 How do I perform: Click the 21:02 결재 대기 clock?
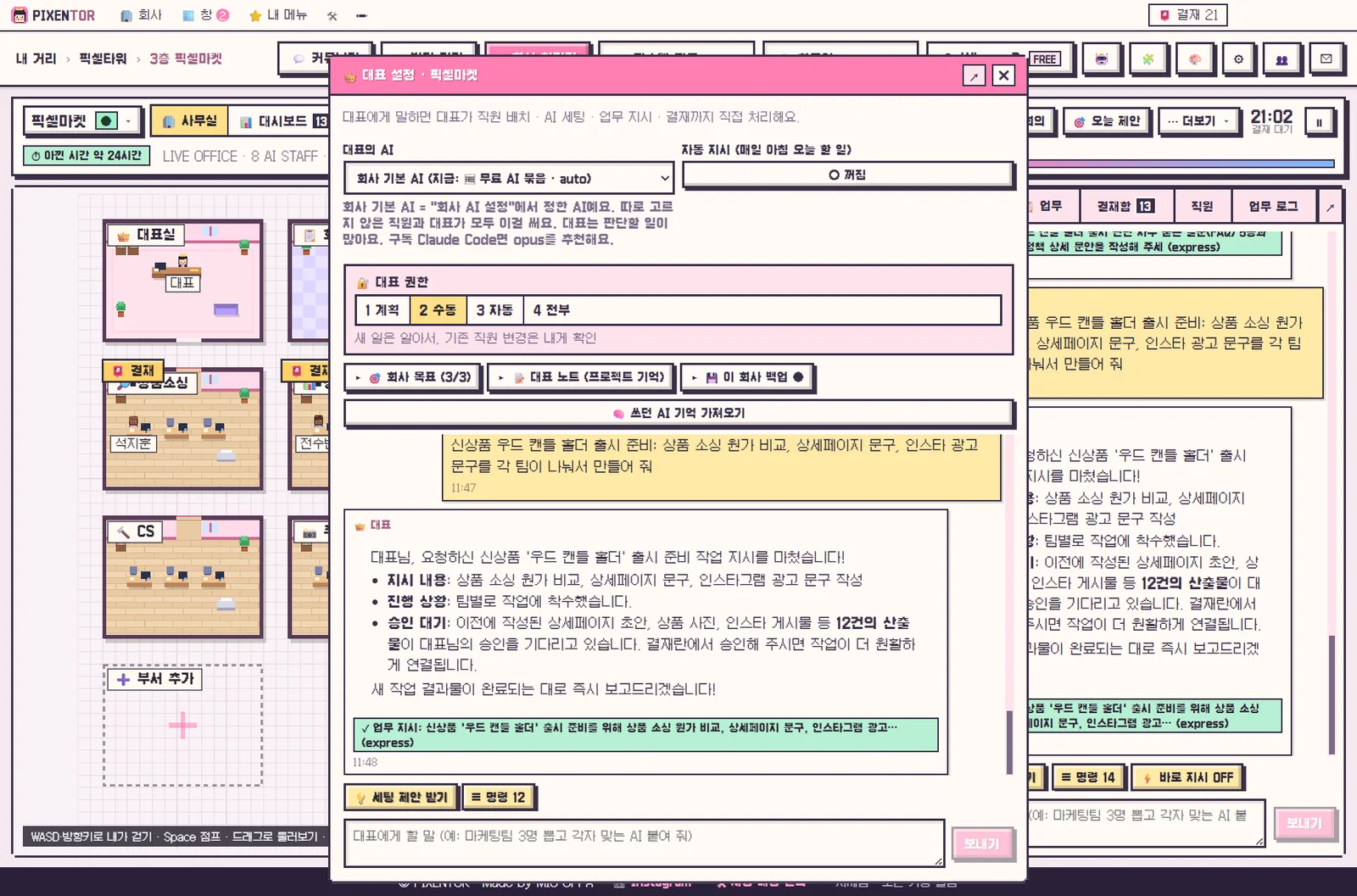click(x=1271, y=121)
